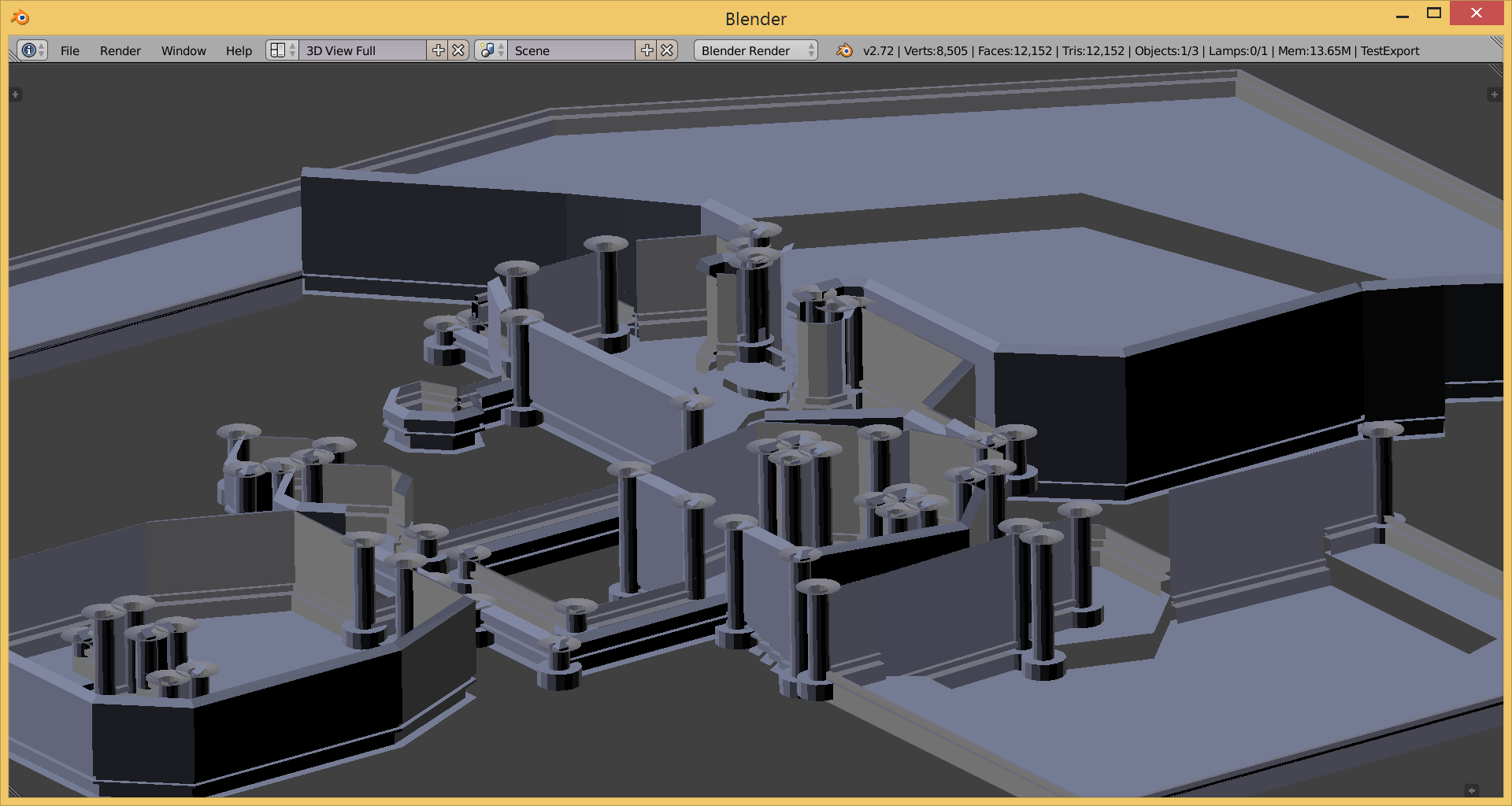1512x806 pixels.
Task: Add a new screen layout
Action: click(438, 50)
